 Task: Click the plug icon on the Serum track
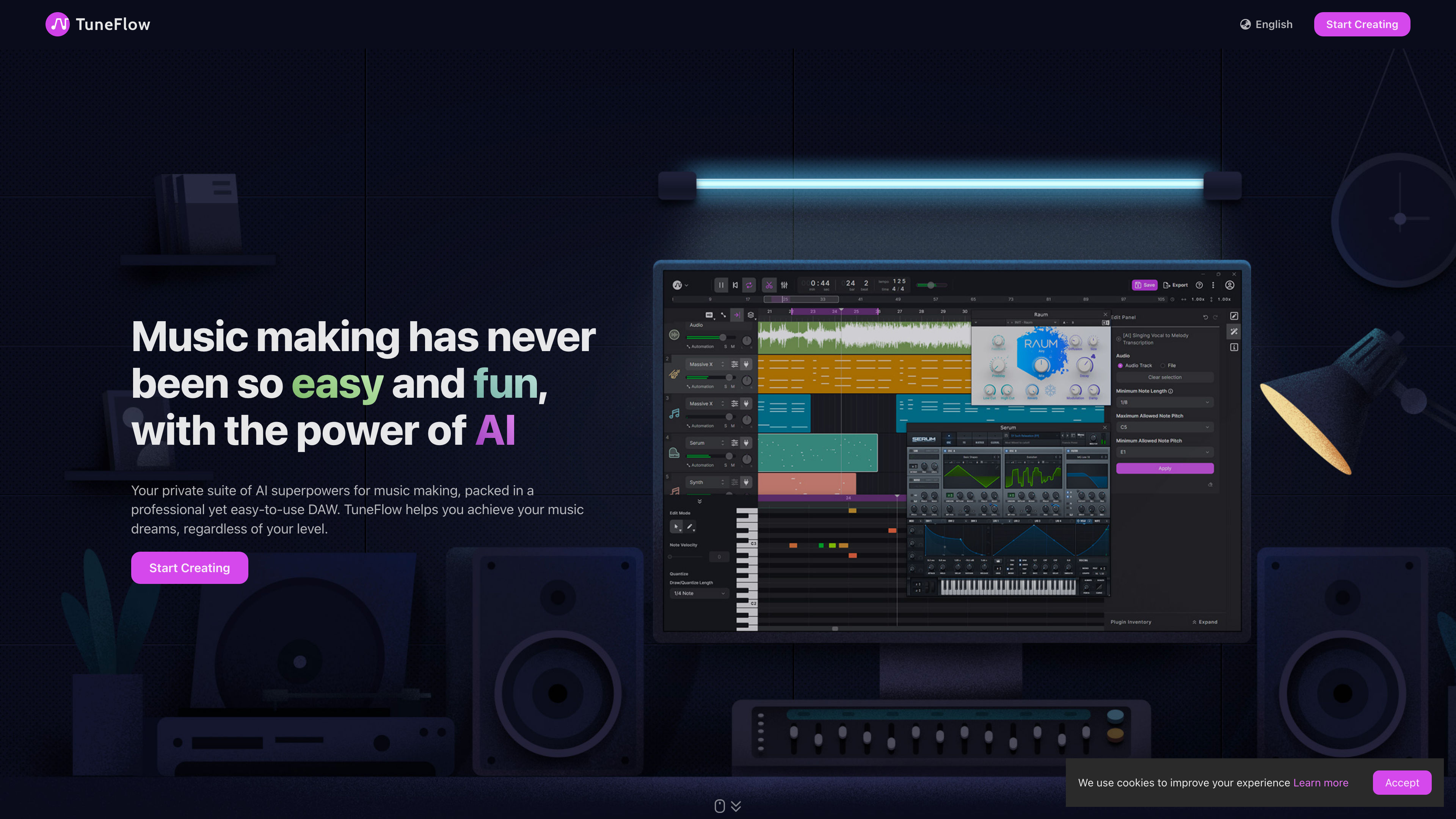pos(746,442)
